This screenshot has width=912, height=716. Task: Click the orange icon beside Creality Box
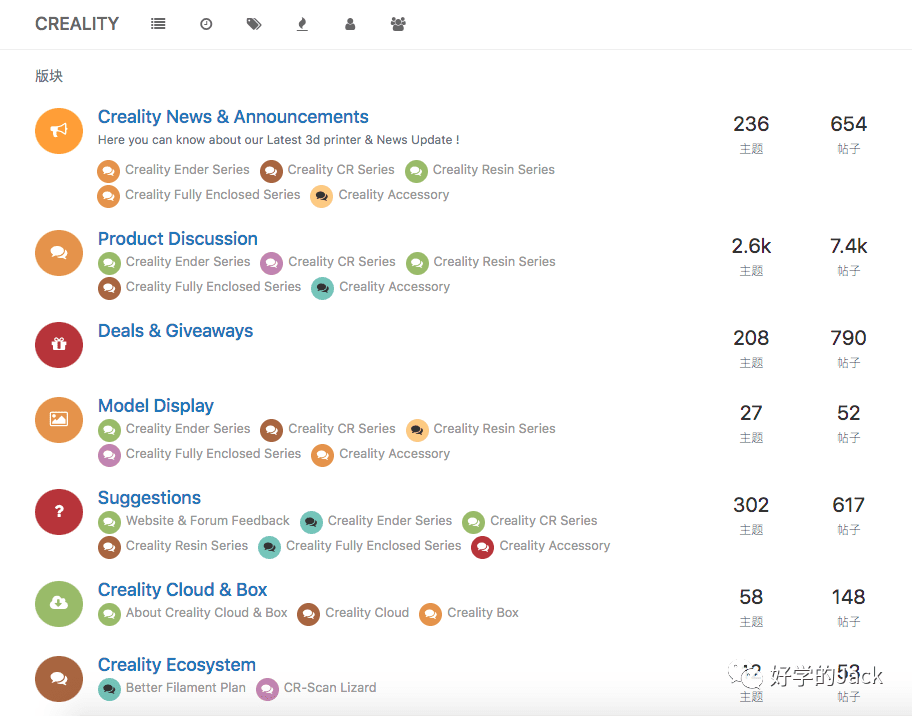click(430, 615)
